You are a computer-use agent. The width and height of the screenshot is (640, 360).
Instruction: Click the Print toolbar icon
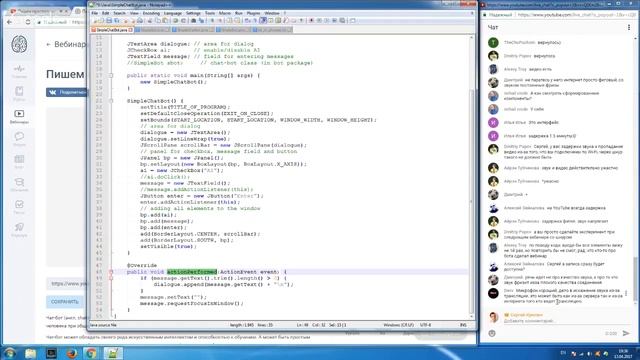point(140,20)
